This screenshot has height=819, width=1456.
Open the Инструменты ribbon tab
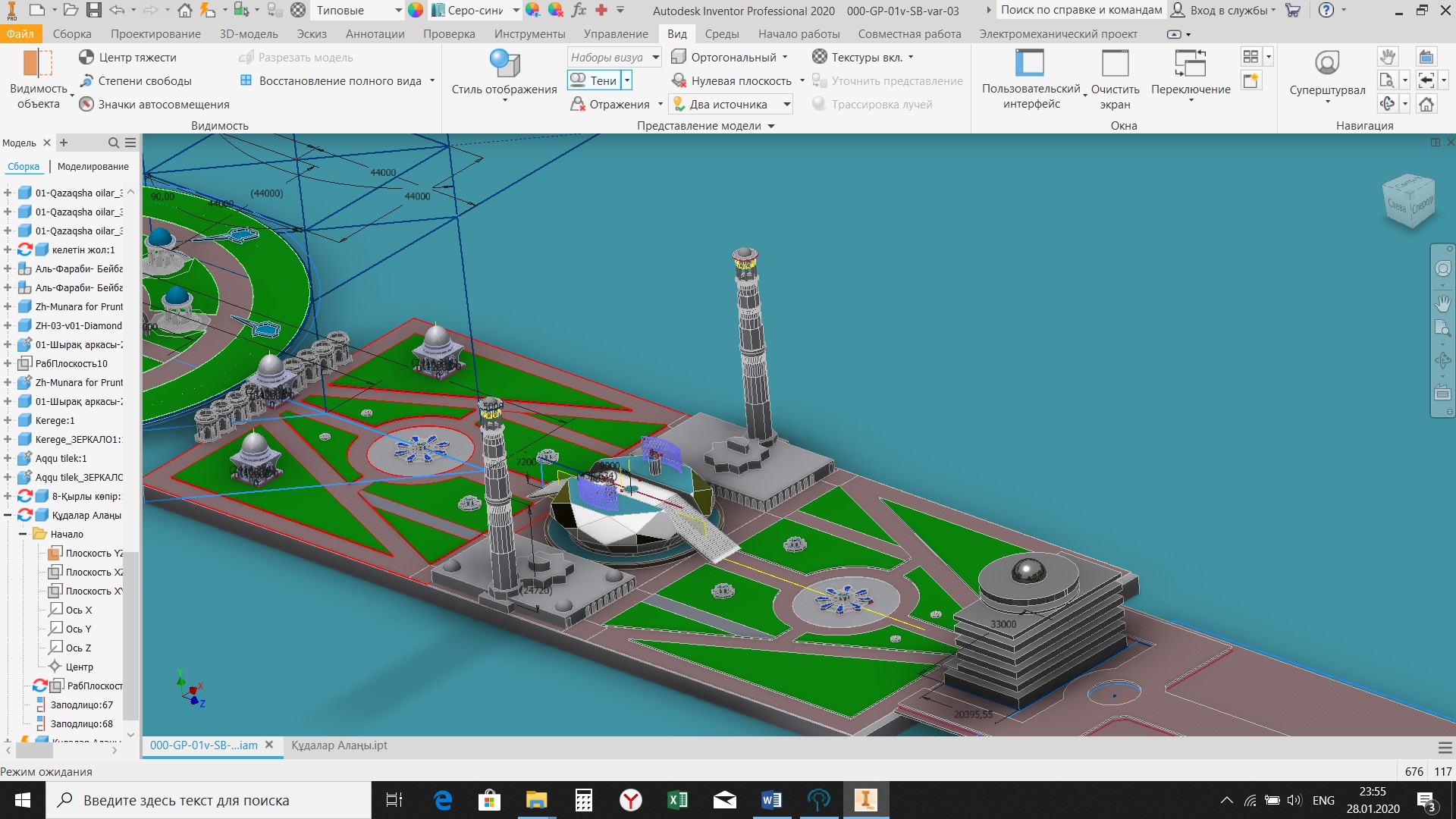(529, 34)
